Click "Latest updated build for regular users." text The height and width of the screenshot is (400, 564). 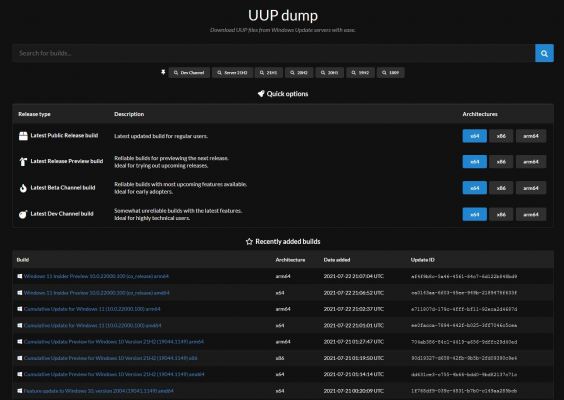click(161, 136)
